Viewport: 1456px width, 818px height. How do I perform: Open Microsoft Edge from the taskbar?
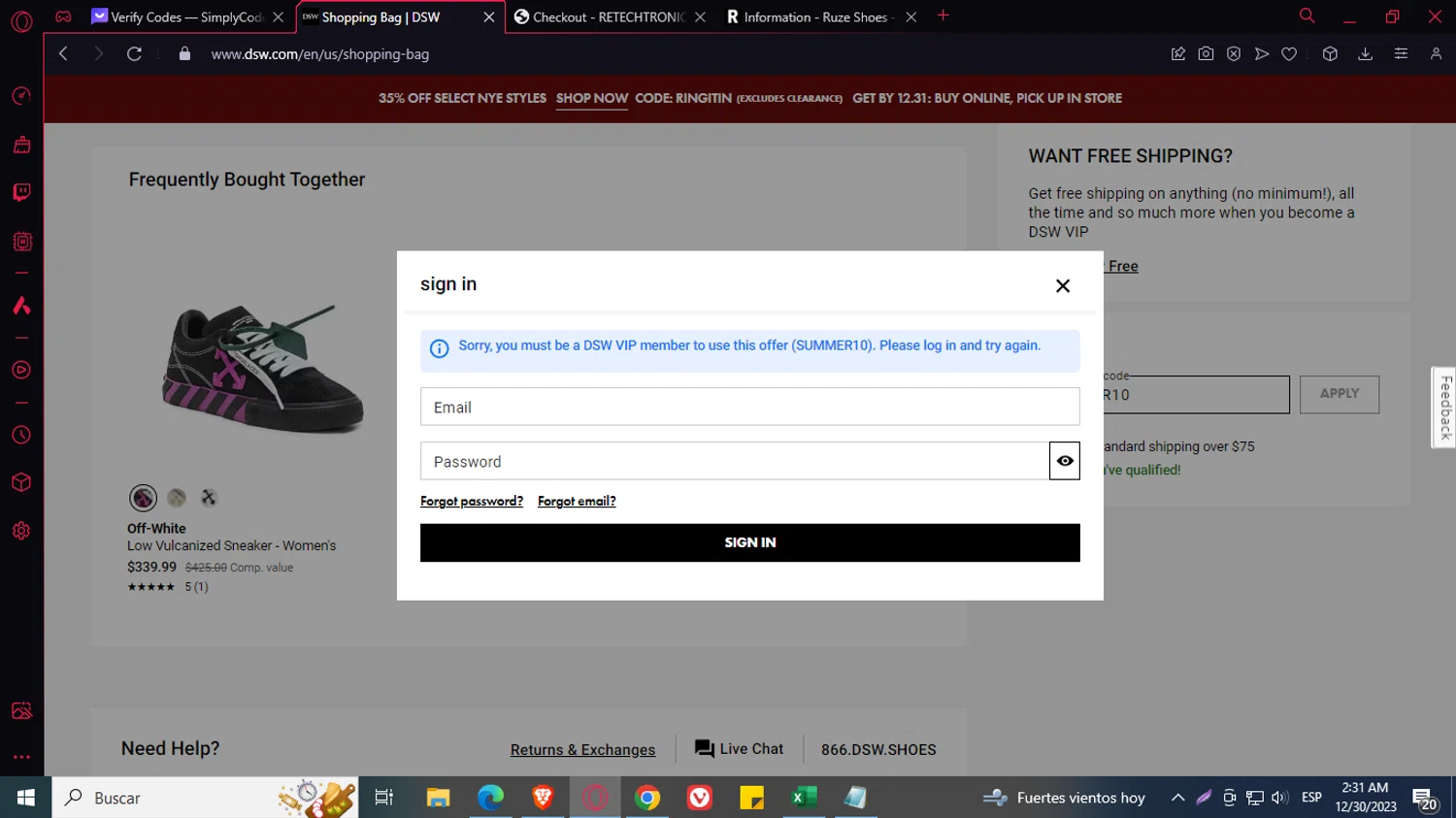[x=490, y=798]
